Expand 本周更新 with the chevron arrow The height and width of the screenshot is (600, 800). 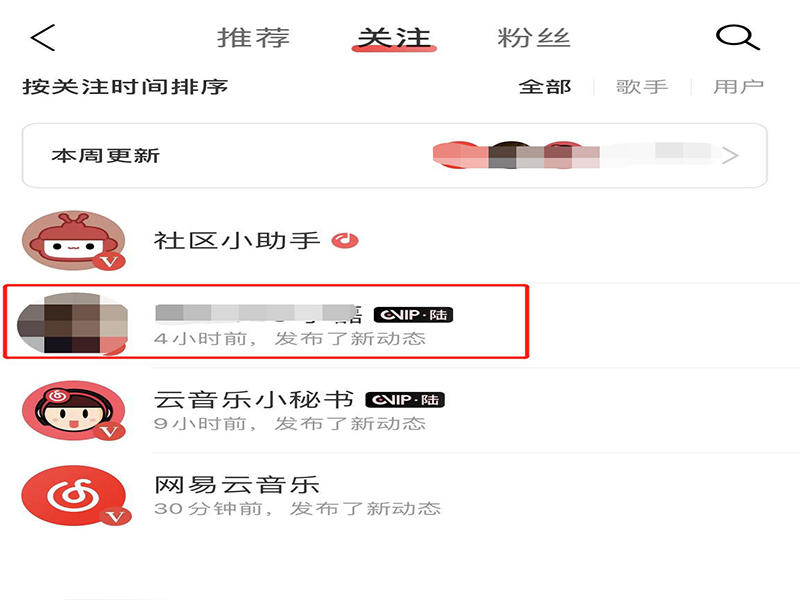point(730,155)
